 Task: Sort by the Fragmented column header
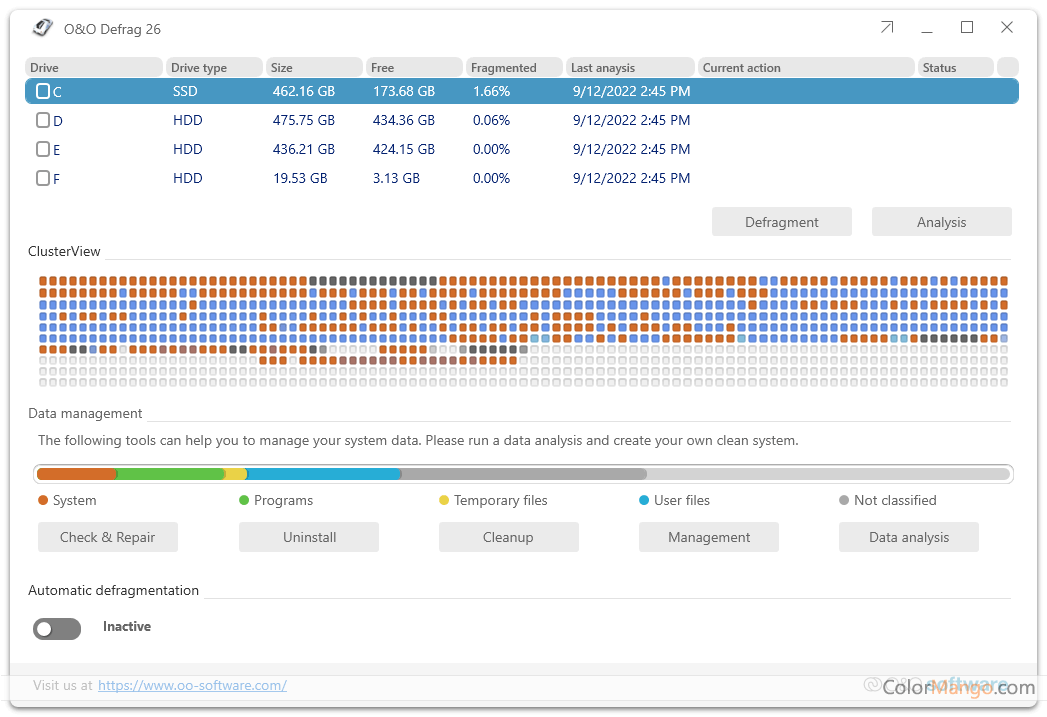click(x=514, y=67)
